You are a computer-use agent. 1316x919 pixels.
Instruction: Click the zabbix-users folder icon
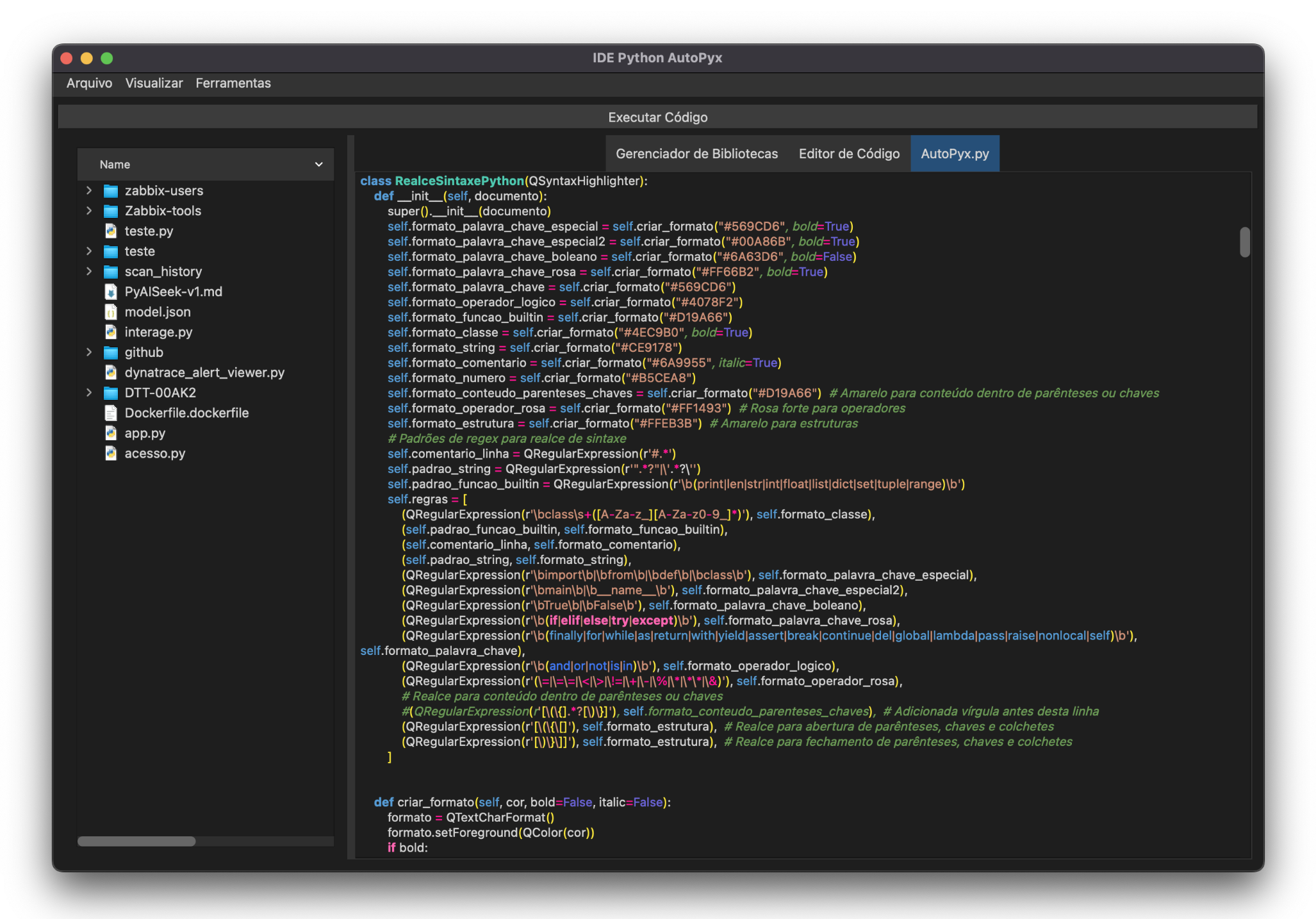pyautogui.click(x=111, y=191)
